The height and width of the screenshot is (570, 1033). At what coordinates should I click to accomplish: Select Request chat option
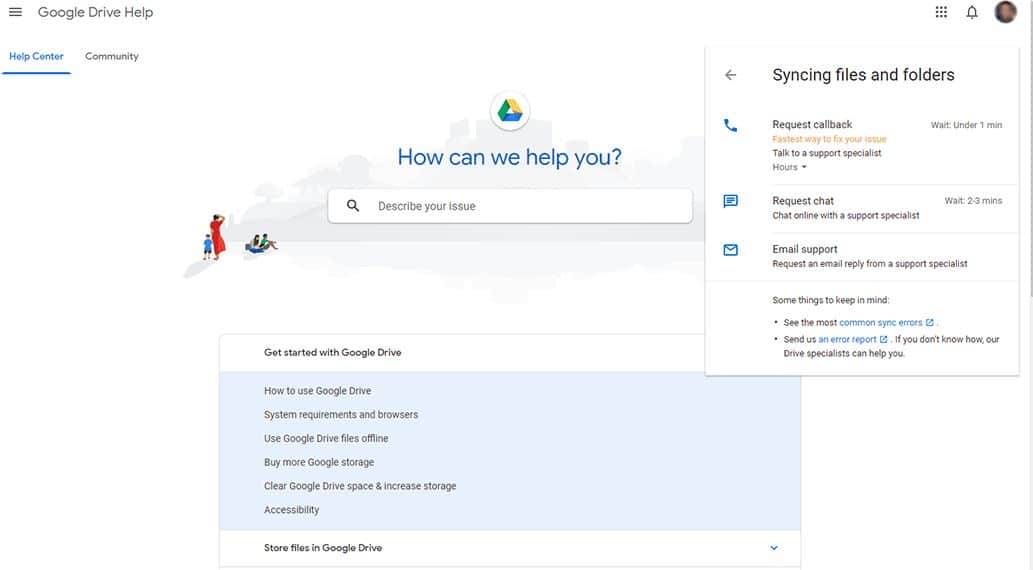[862, 208]
